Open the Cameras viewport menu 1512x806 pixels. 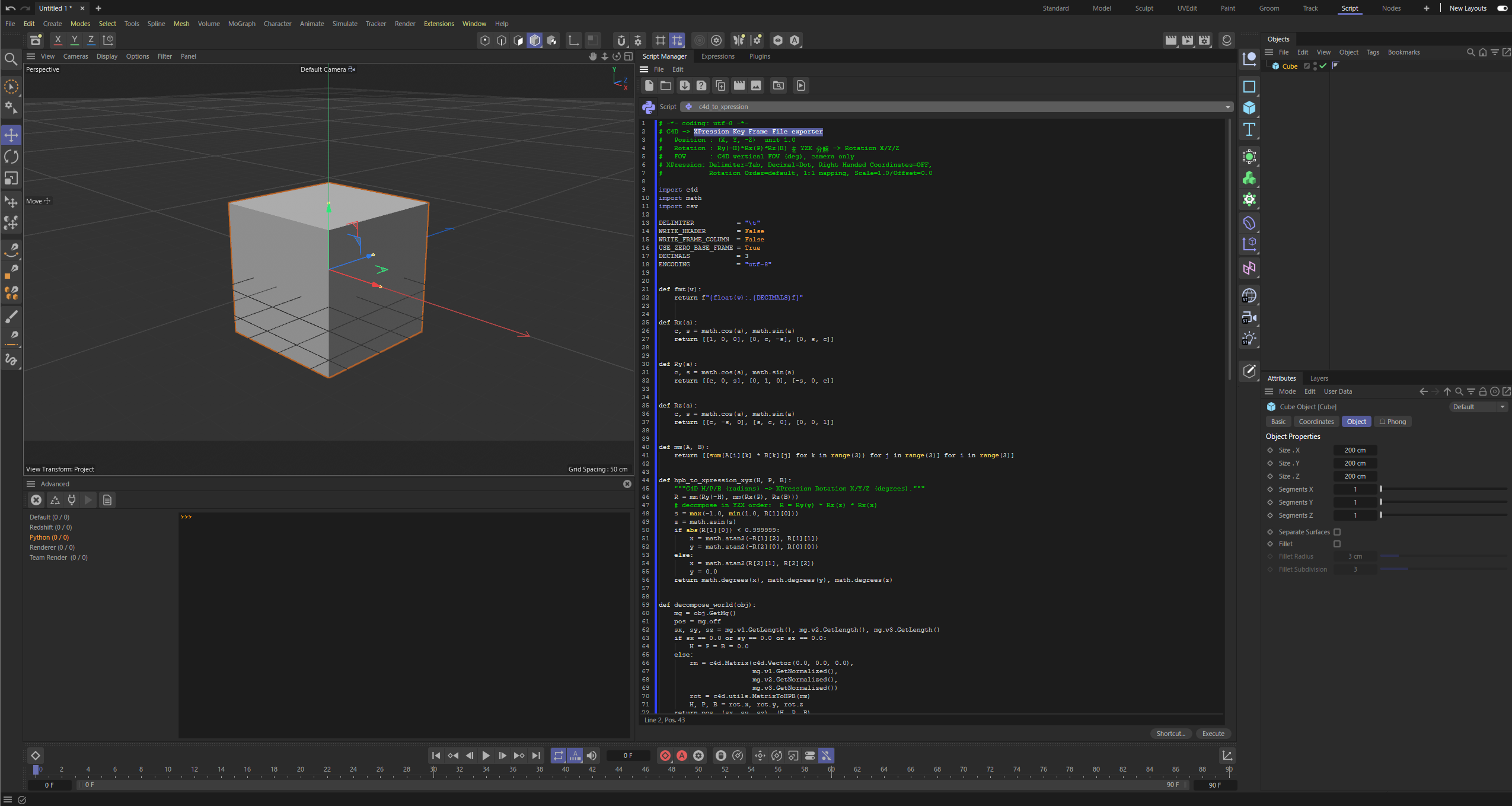75,56
